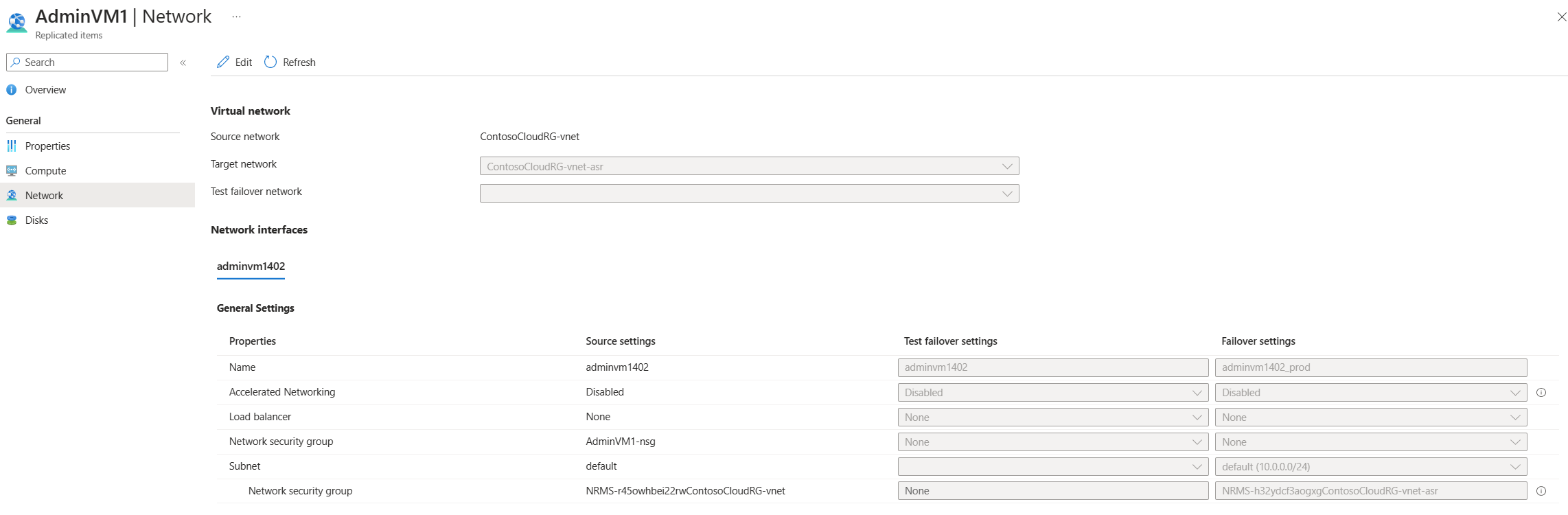
Task: Open the Failover settings Subnet dropdown
Action: 1370,467
